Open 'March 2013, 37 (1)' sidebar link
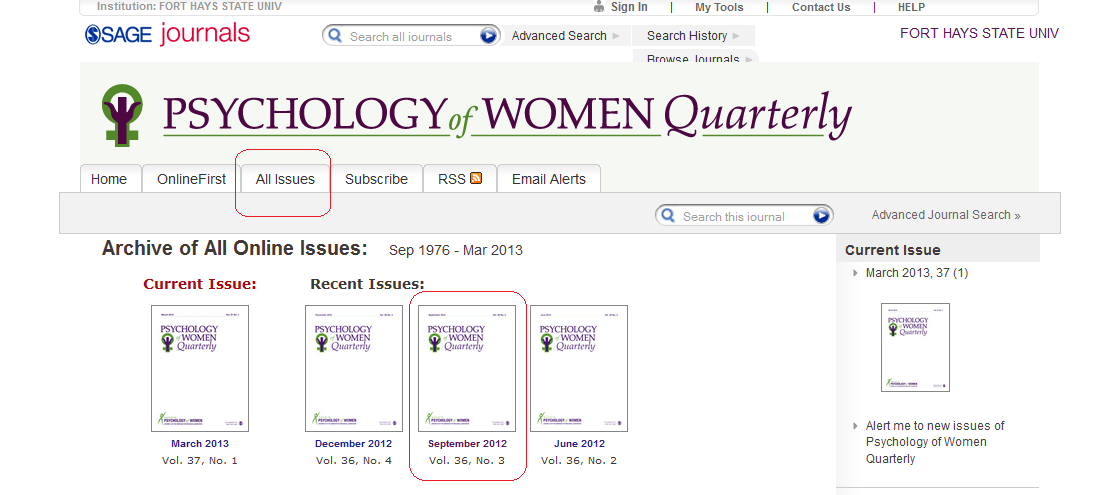 tap(917, 273)
